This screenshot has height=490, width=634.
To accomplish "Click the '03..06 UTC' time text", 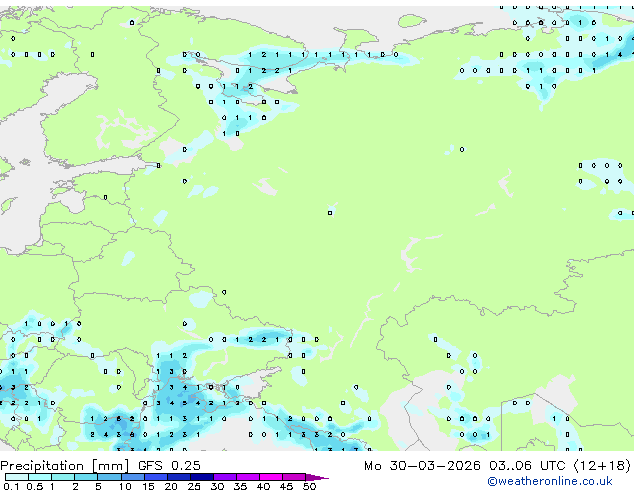I will (x=527, y=465).
